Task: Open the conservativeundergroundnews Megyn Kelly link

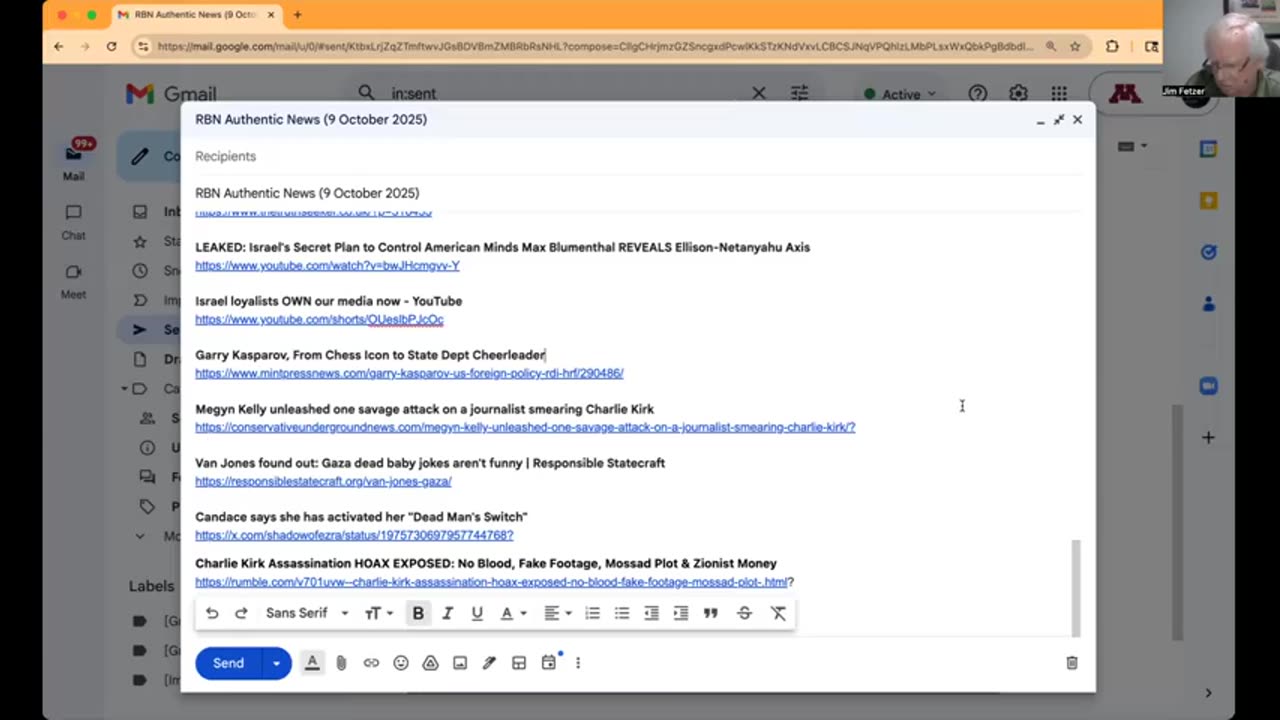Action: point(525,427)
